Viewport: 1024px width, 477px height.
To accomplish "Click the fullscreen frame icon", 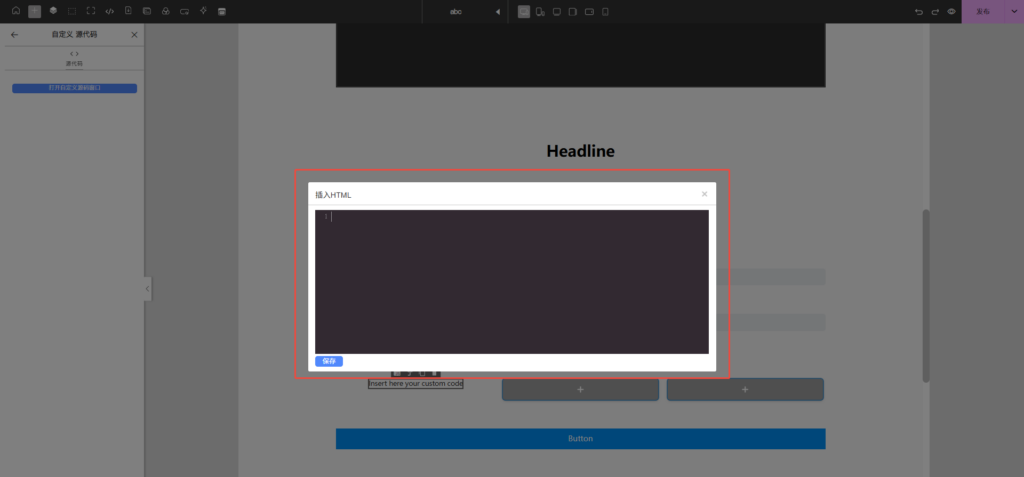I will 91,11.
